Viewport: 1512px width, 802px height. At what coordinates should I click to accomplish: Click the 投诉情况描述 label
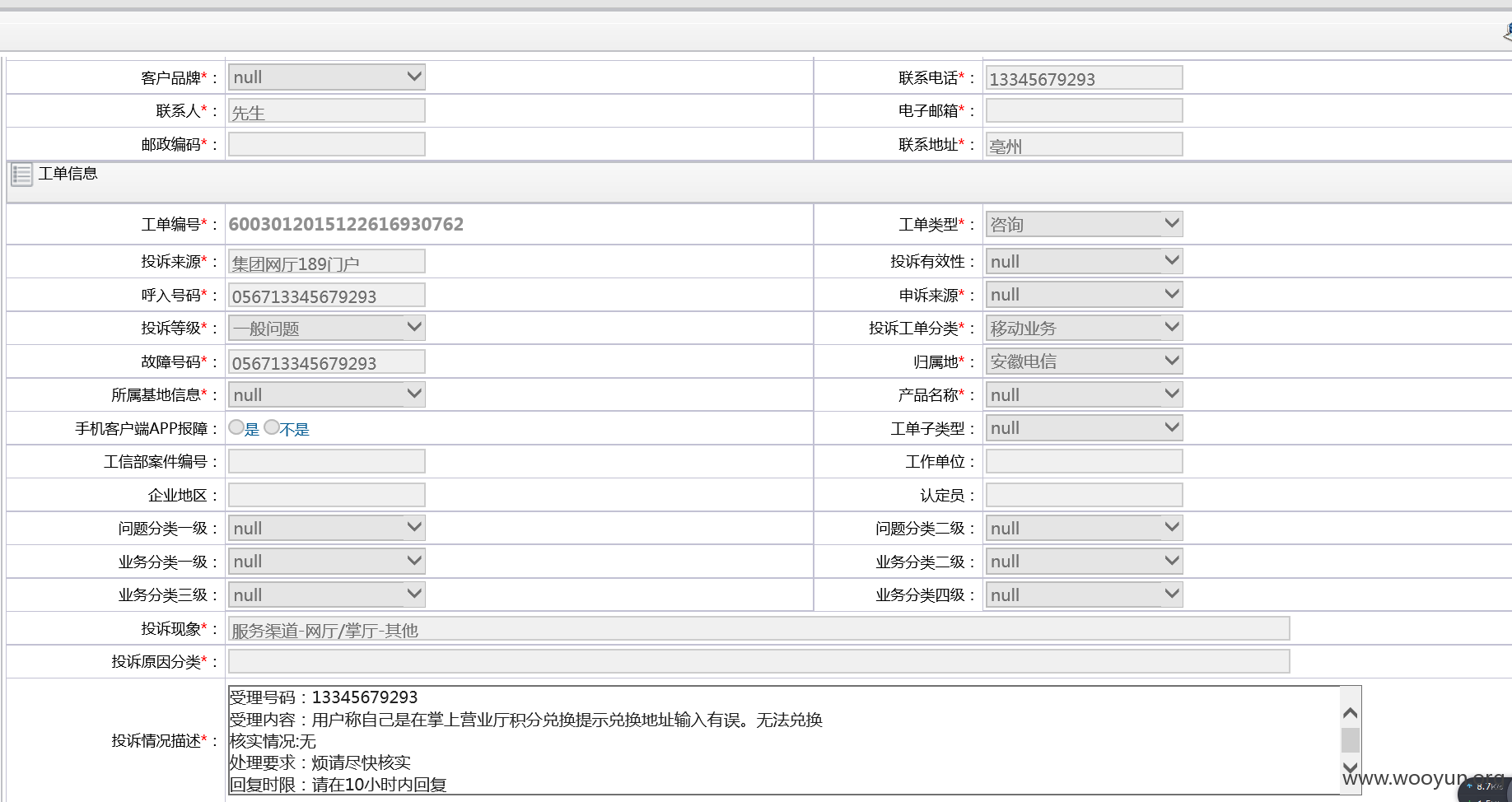pos(164,740)
